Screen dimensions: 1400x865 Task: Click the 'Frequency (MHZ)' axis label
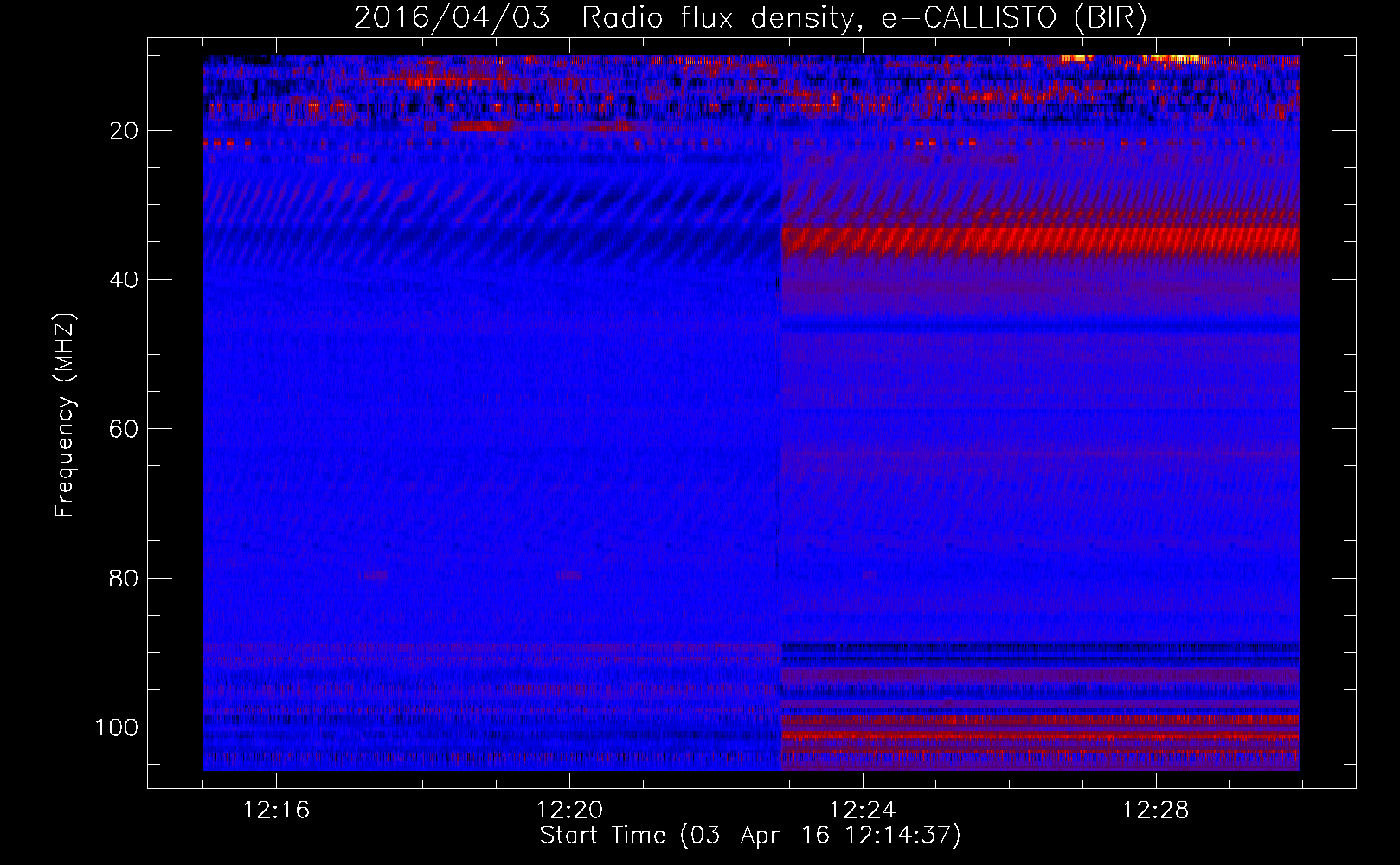[x=65, y=414]
